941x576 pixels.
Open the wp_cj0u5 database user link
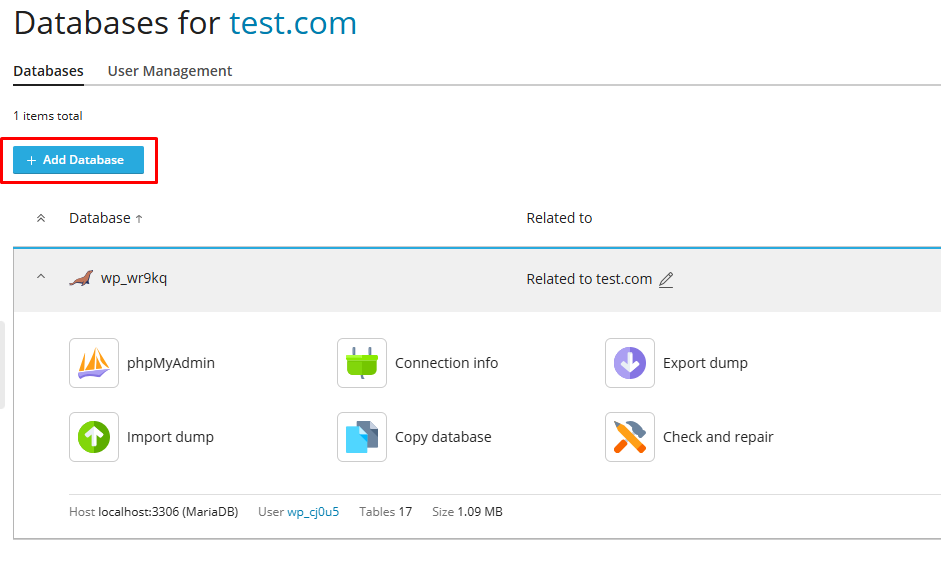313,512
